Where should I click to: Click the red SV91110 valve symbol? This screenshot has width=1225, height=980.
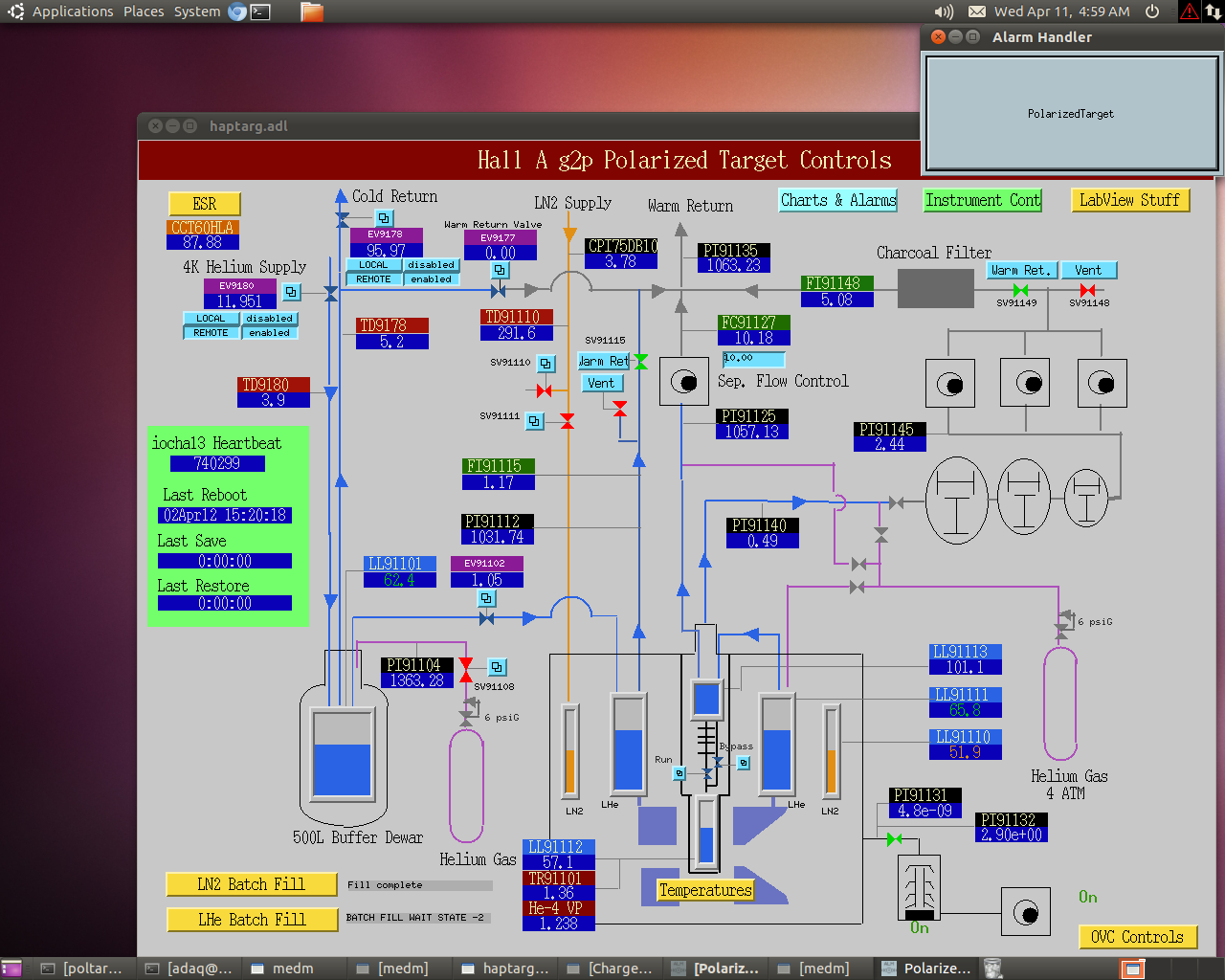pos(545,390)
